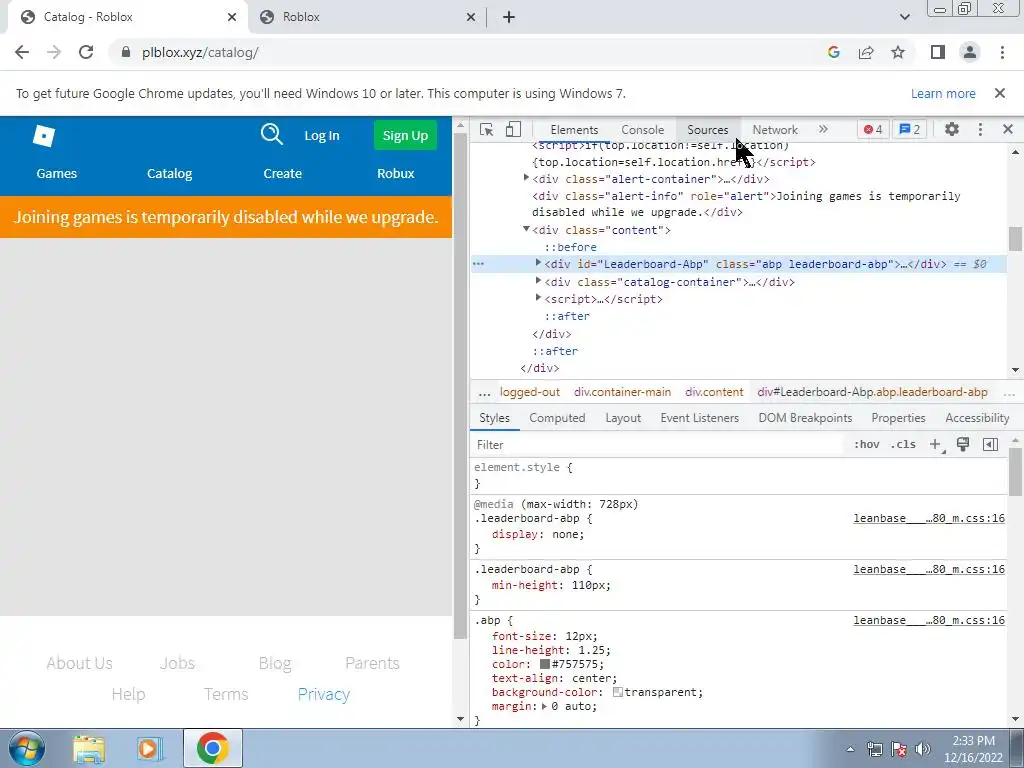Viewport: 1024px width, 768px height.
Task: Click the browser back arrow
Action: tap(22, 52)
